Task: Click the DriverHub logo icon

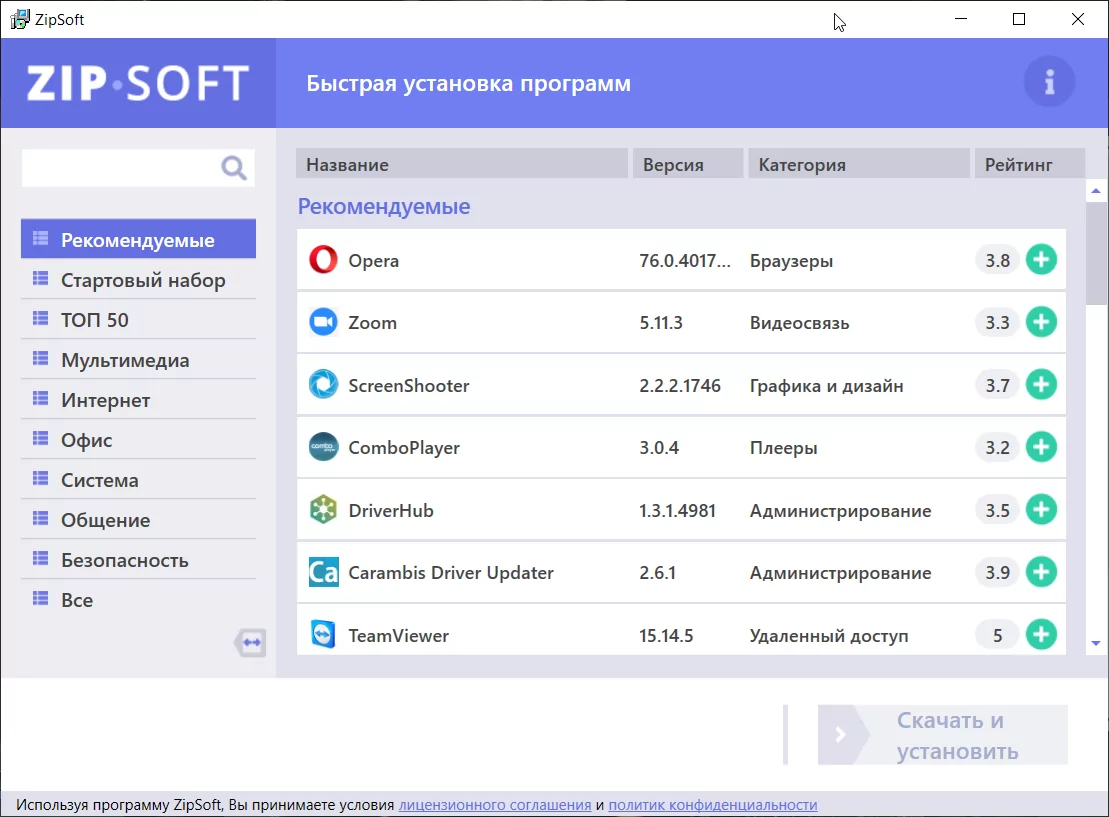Action: (x=323, y=509)
